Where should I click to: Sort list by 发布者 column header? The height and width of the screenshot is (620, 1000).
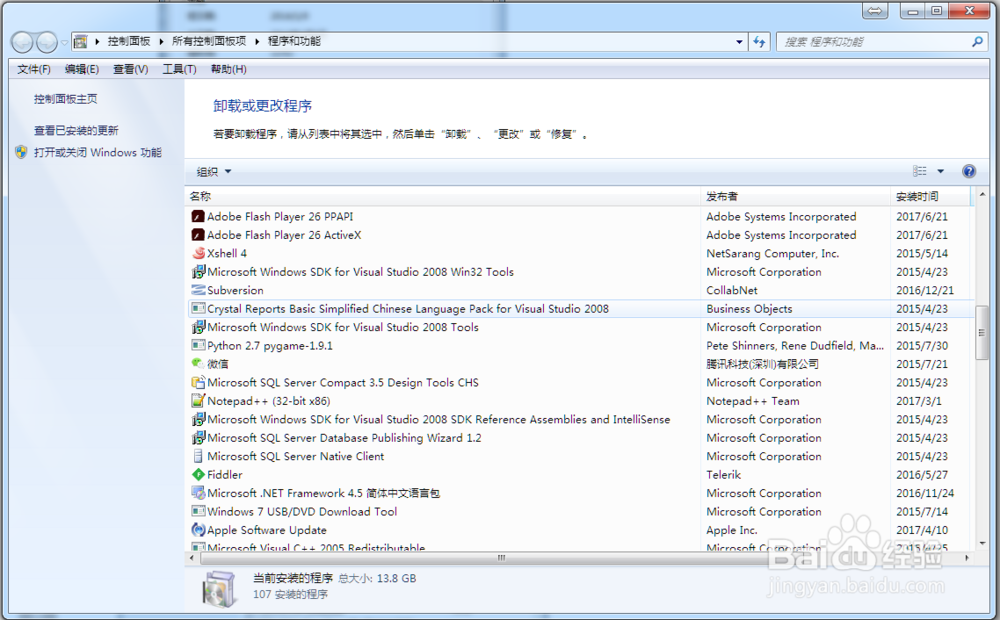795,196
